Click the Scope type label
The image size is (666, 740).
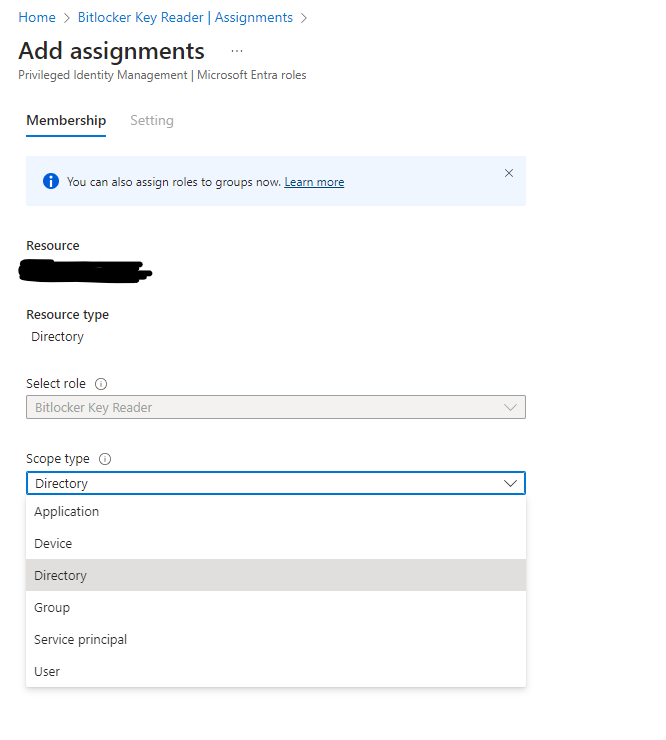(x=58, y=459)
